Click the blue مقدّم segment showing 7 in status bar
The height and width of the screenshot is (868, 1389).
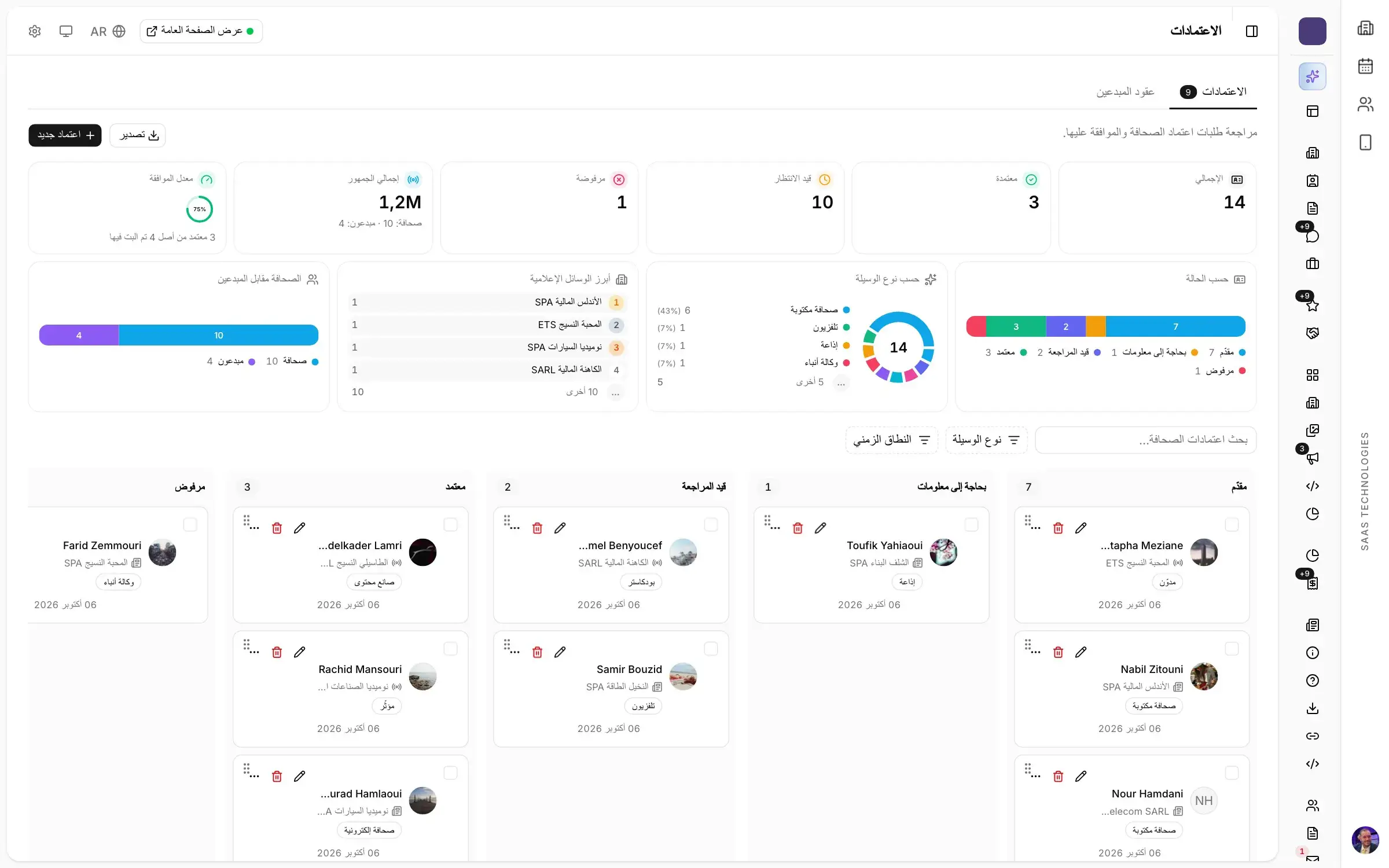coord(1175,326)
